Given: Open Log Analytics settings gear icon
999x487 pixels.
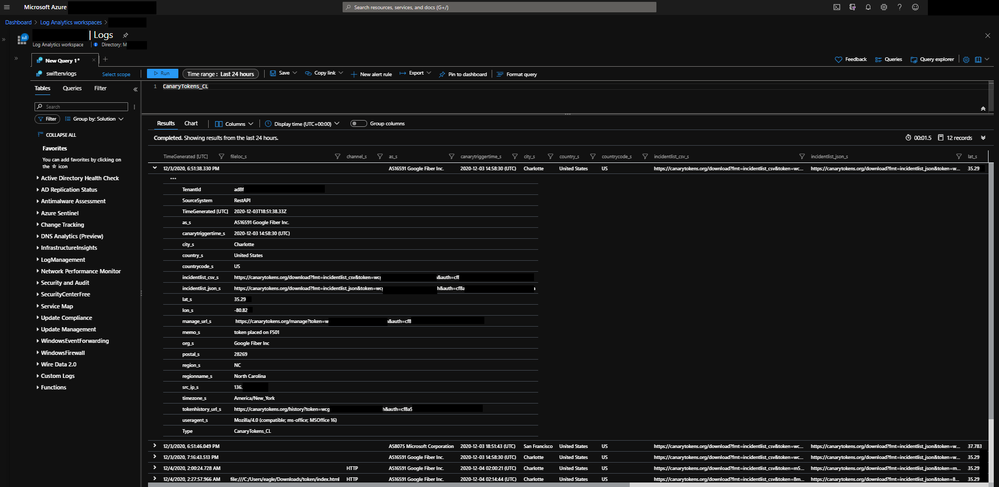Looking at the screenshot, I should point(966,59).
